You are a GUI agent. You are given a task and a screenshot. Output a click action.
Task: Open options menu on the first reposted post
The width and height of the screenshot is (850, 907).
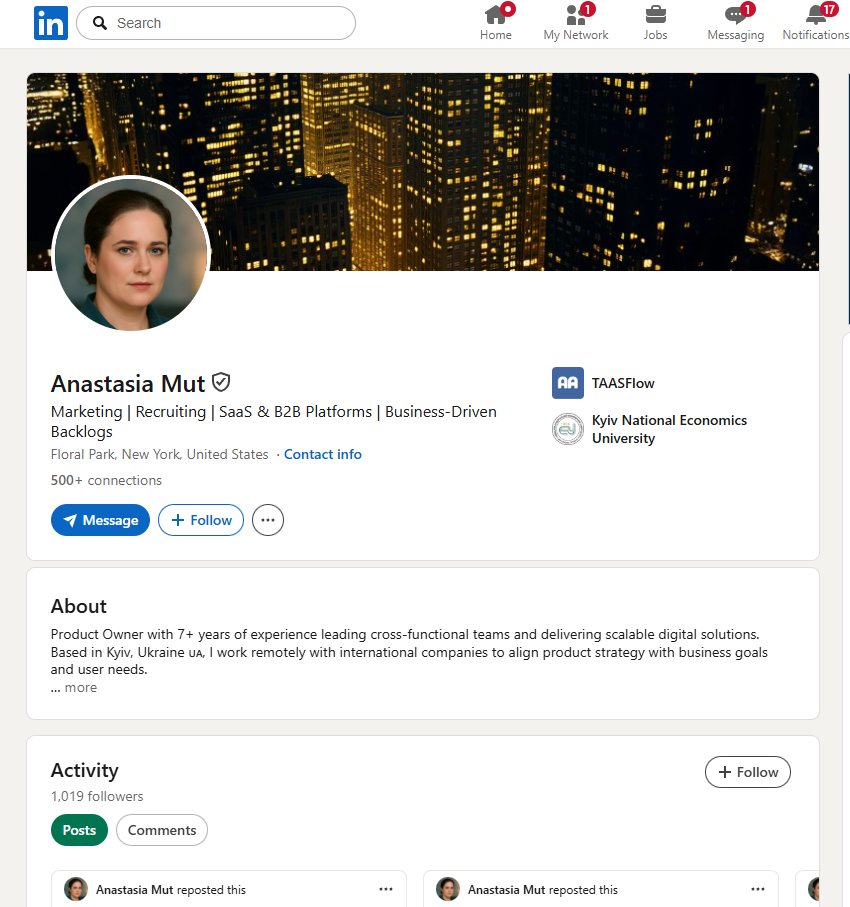[x=386, y=889]
